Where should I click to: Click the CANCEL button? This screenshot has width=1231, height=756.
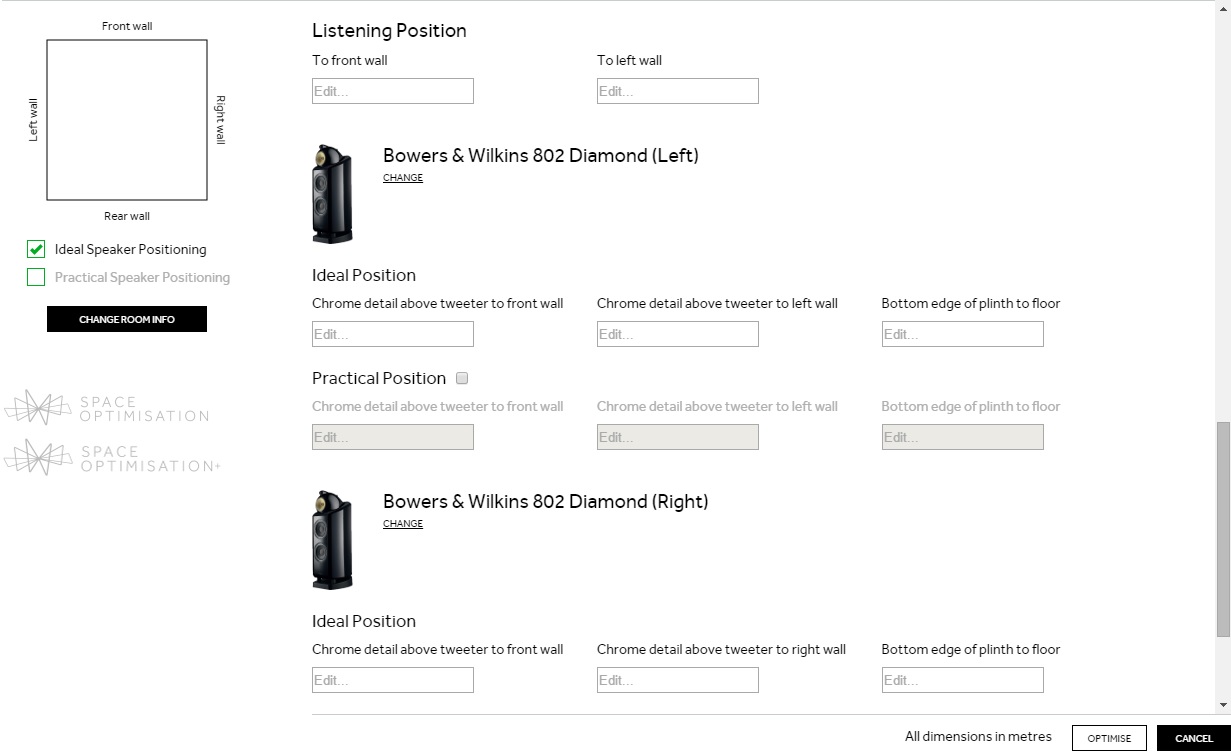[1194, 738]
